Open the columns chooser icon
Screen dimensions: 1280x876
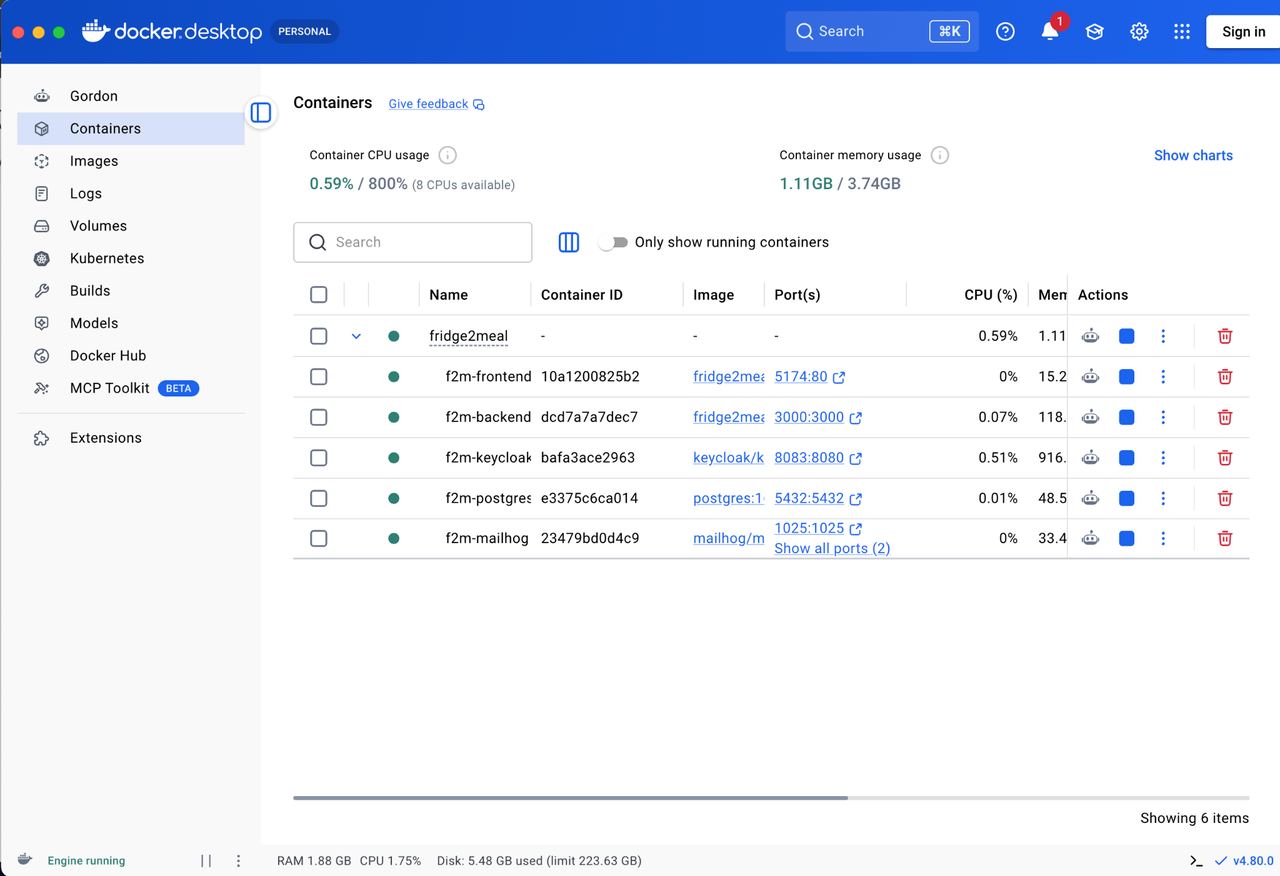[569, 242]
